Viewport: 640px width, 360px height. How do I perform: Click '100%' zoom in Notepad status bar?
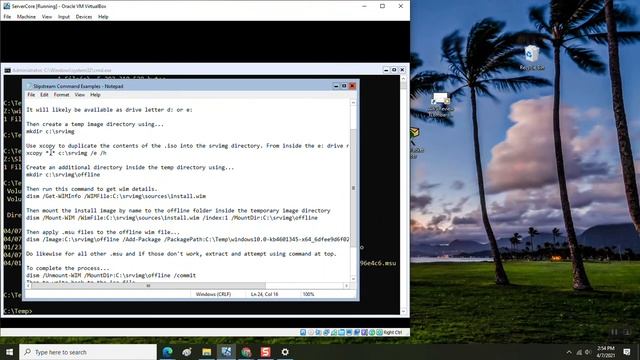pos(309,294)
